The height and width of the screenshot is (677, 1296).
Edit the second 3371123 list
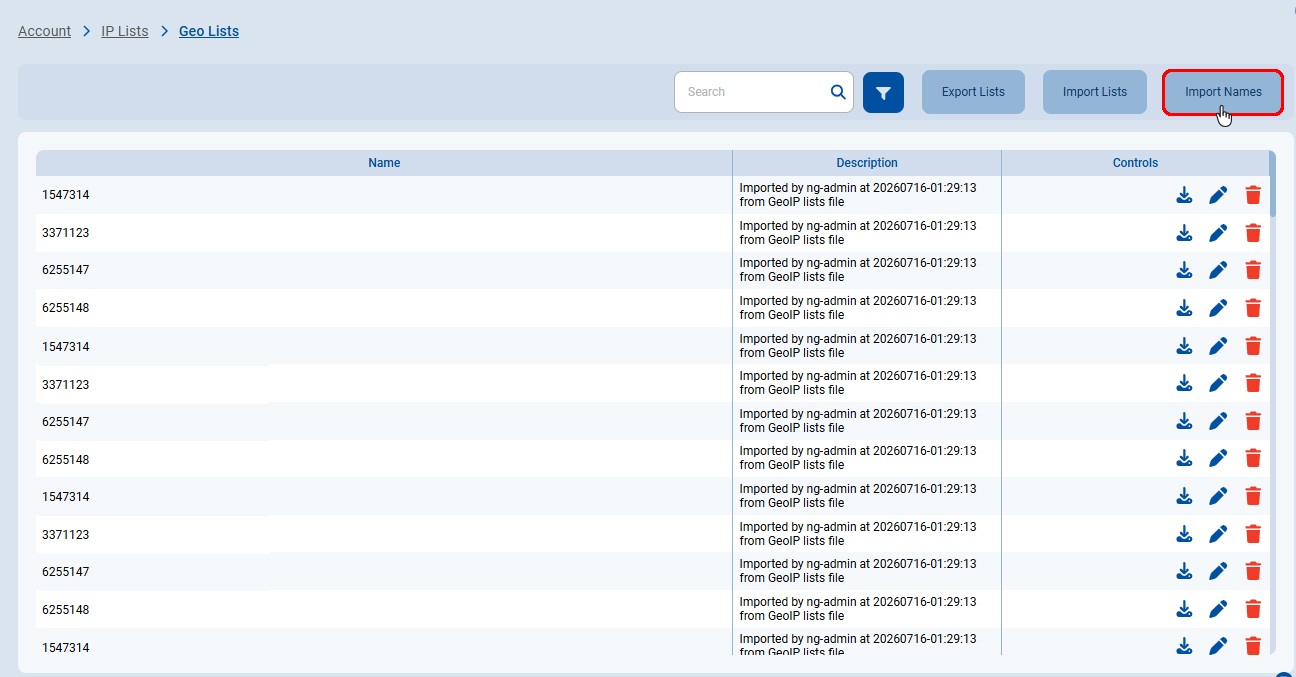click(1218, 383)
